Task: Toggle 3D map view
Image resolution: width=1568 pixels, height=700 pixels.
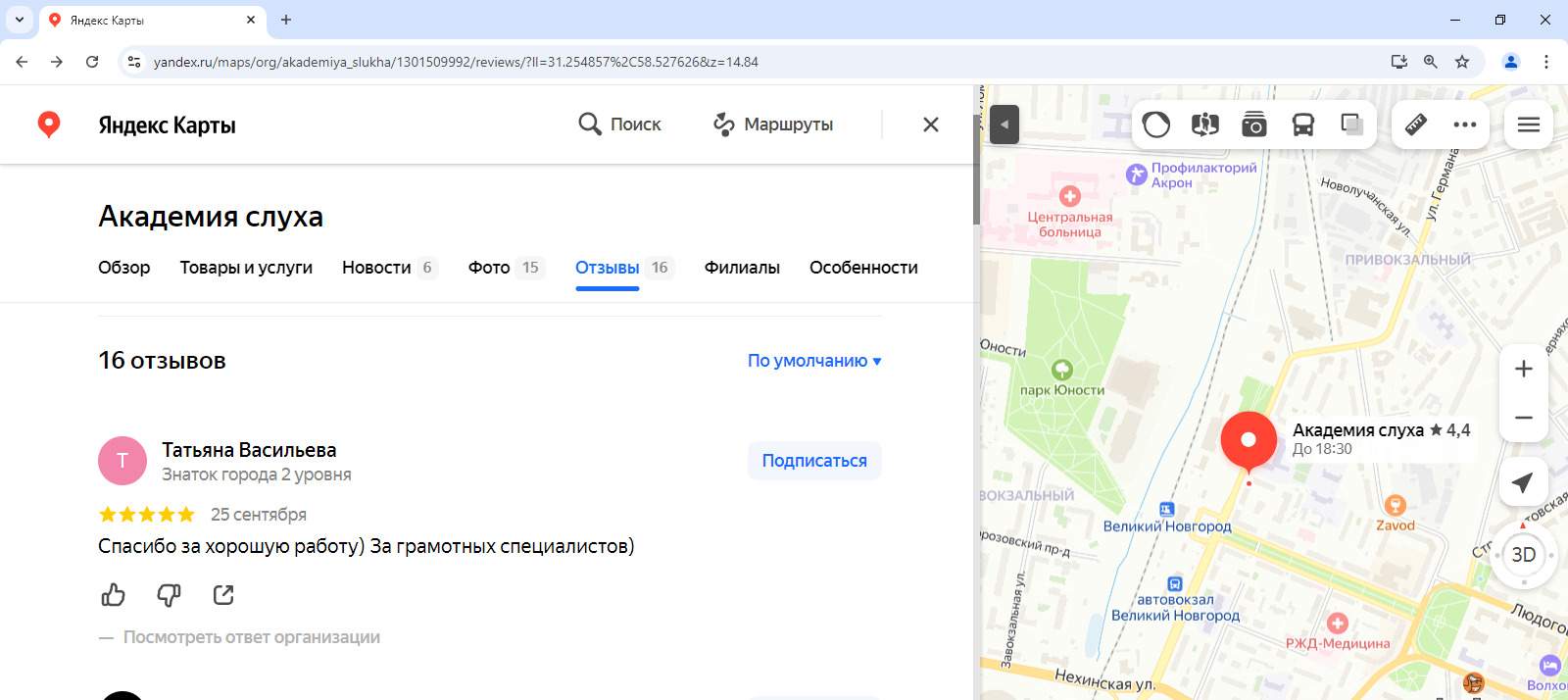Action: tap(1523, 555)
